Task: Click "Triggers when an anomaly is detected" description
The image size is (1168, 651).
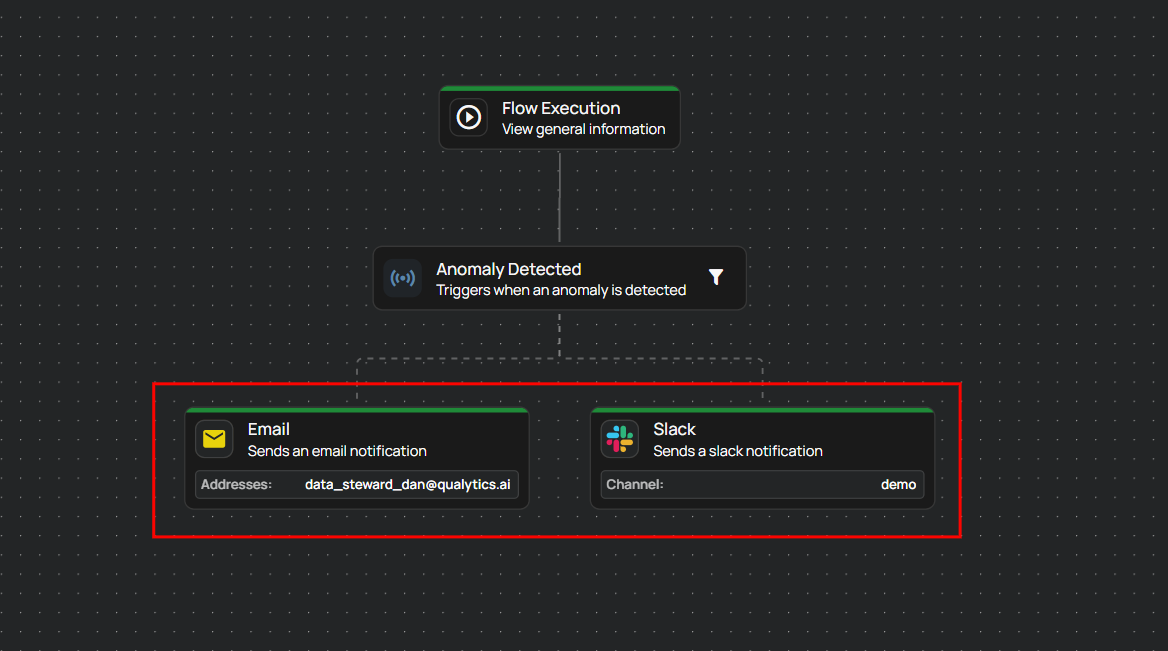Action: [560, 290]
